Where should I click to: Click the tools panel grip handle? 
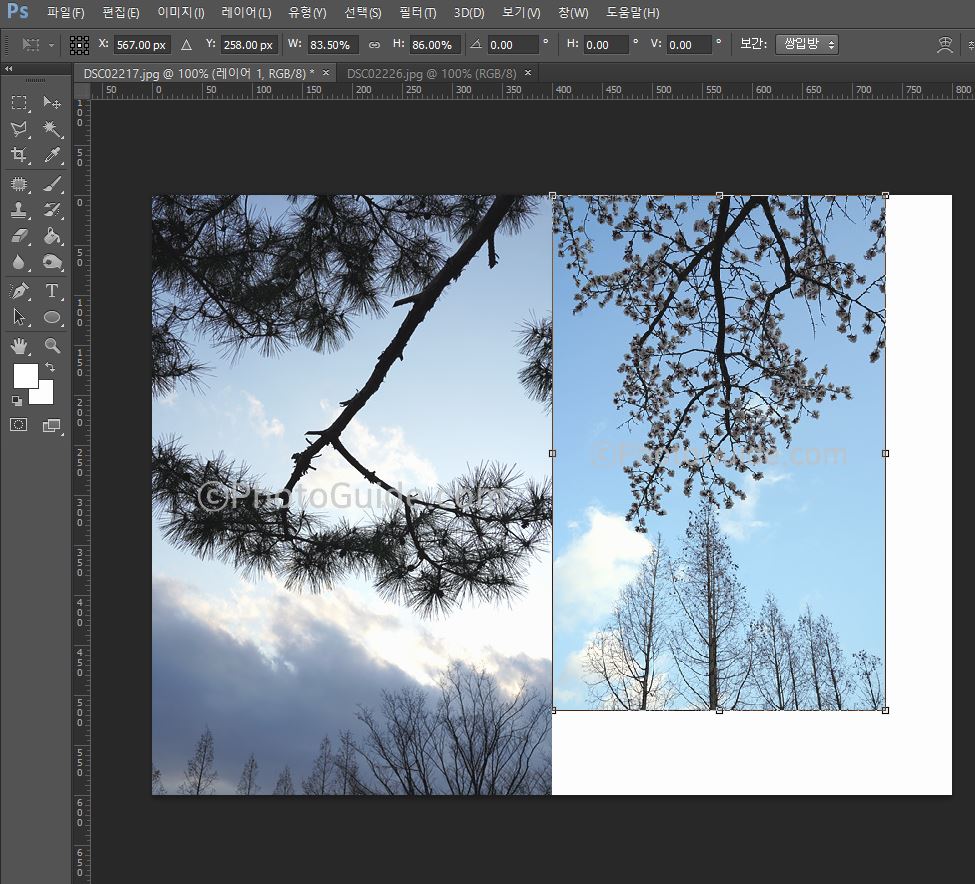coord(35,80)
